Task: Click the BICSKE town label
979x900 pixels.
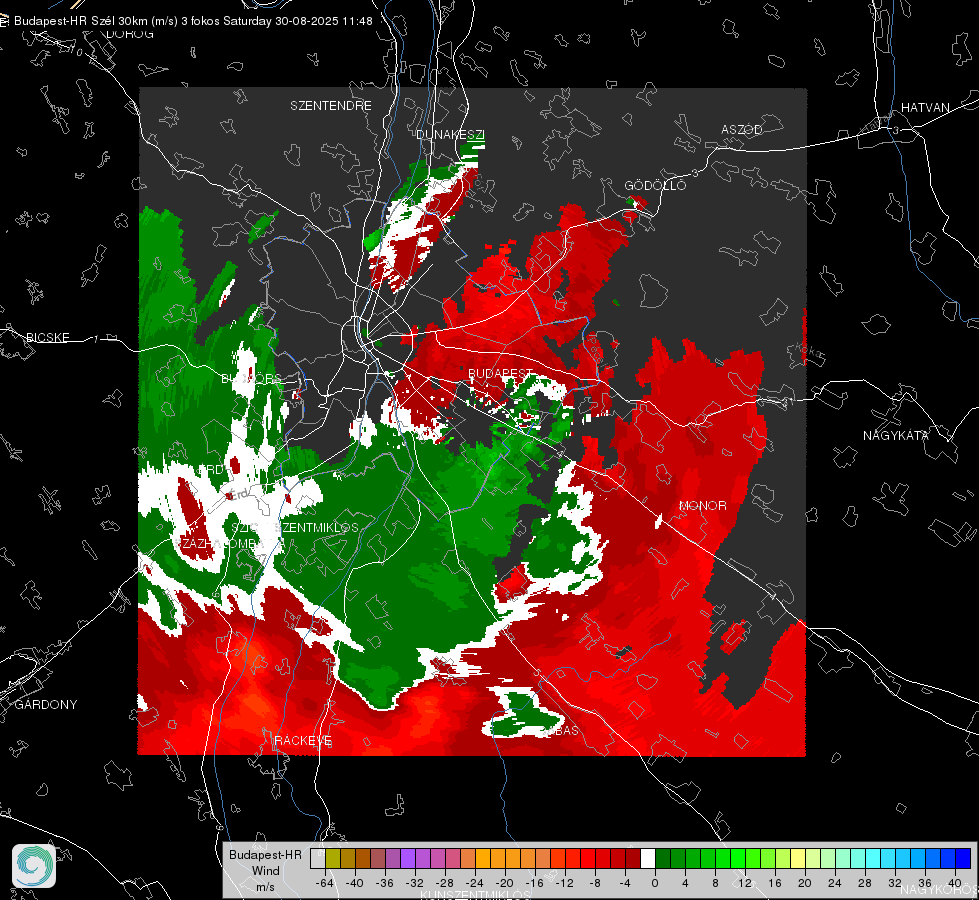Action: [x=48, y=337]
